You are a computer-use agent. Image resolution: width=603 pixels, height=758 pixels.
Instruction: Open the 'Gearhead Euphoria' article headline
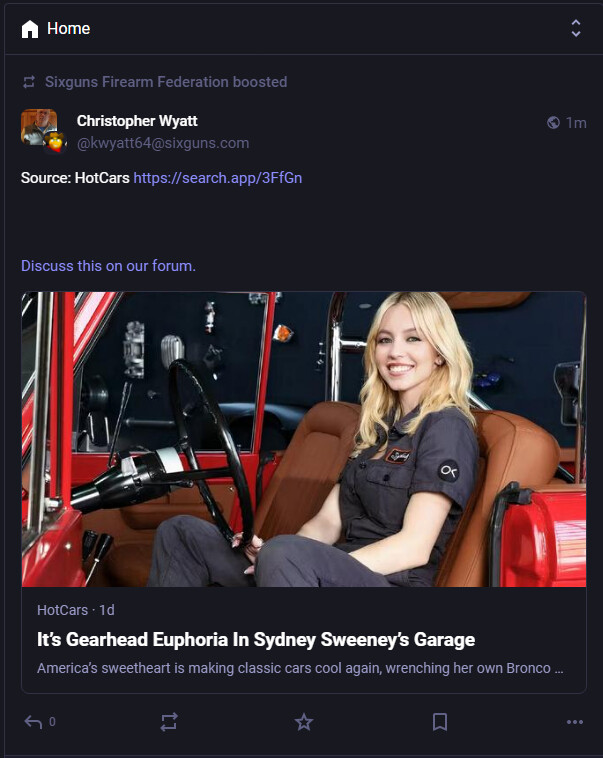(x=256, y=640)
